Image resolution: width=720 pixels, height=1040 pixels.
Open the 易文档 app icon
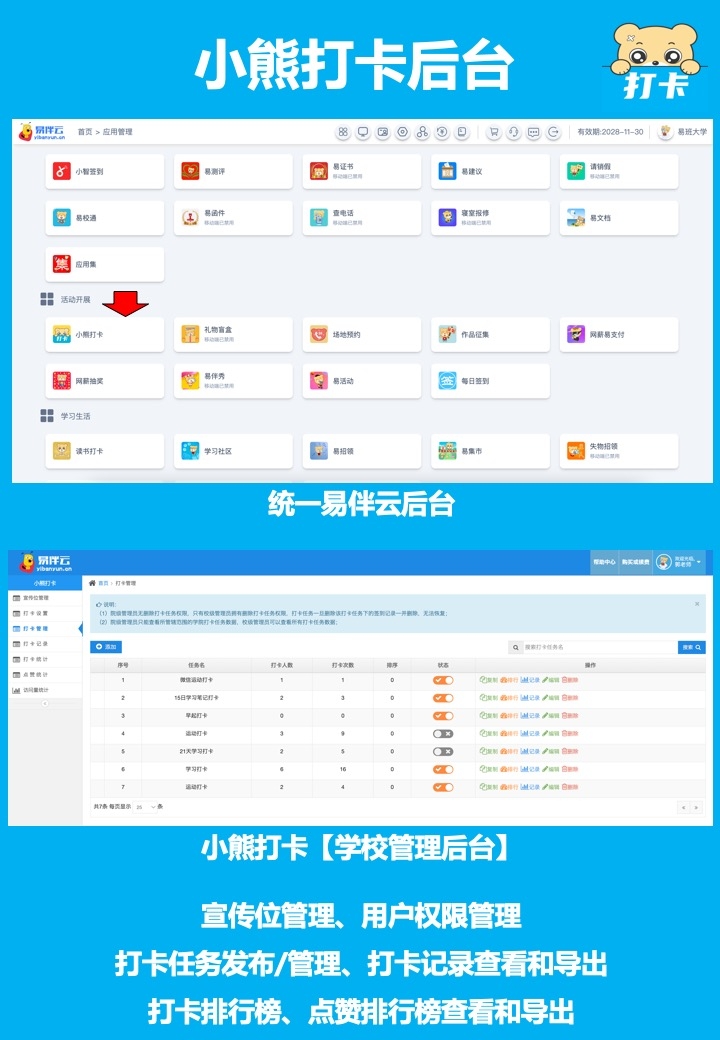(575, 218)
